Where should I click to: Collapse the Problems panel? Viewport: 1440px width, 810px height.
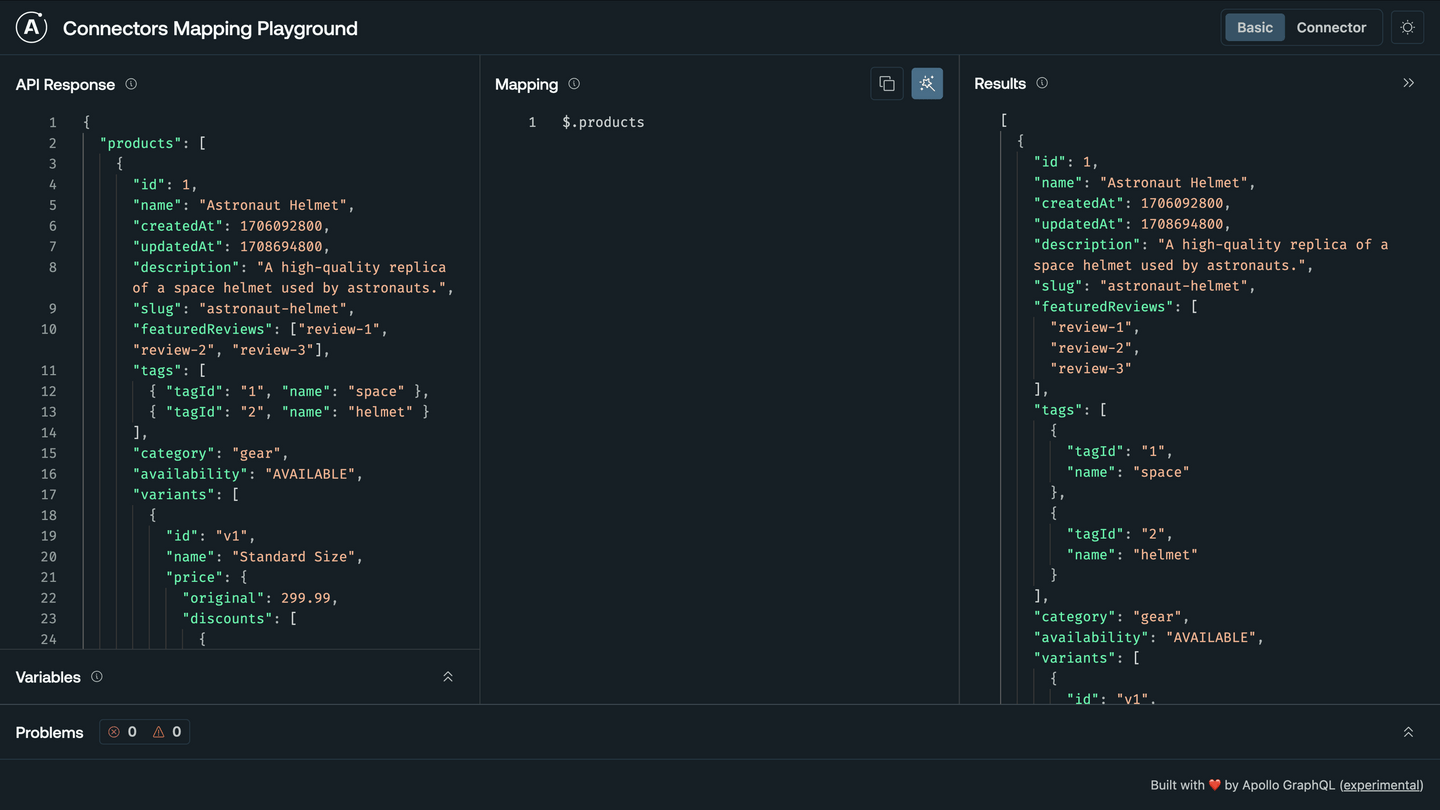1408,731
